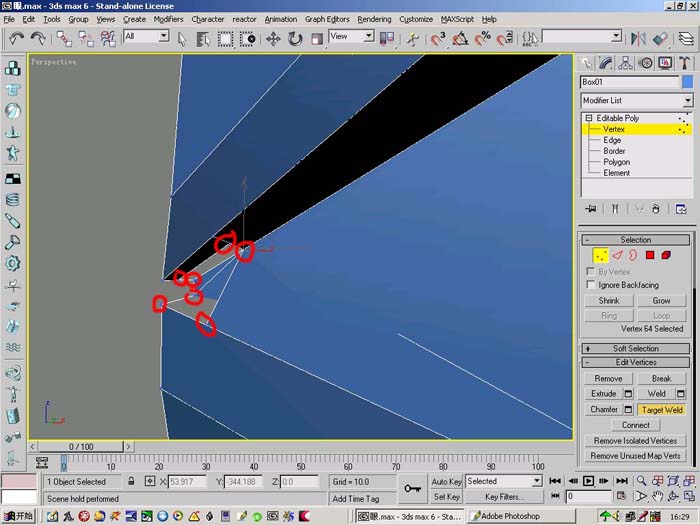Activate the Select and Move tool
The height and width of the screenshot is (525, 700).
click(x=273, y=39)
